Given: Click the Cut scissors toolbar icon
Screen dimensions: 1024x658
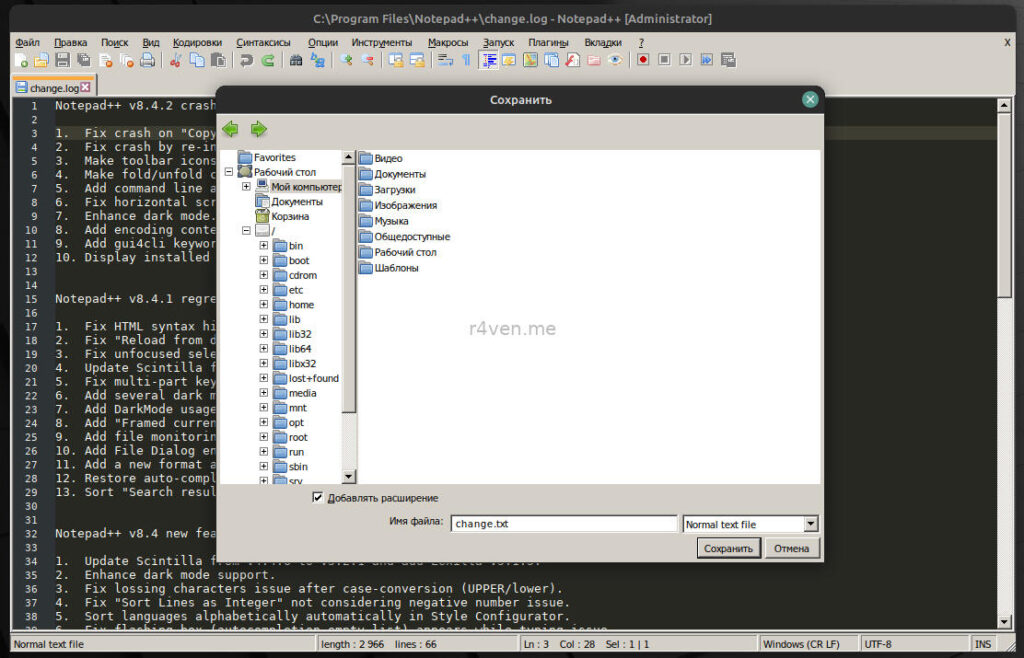Looking at the screenshot, I should pyautogui.click(x=175, y=60).
